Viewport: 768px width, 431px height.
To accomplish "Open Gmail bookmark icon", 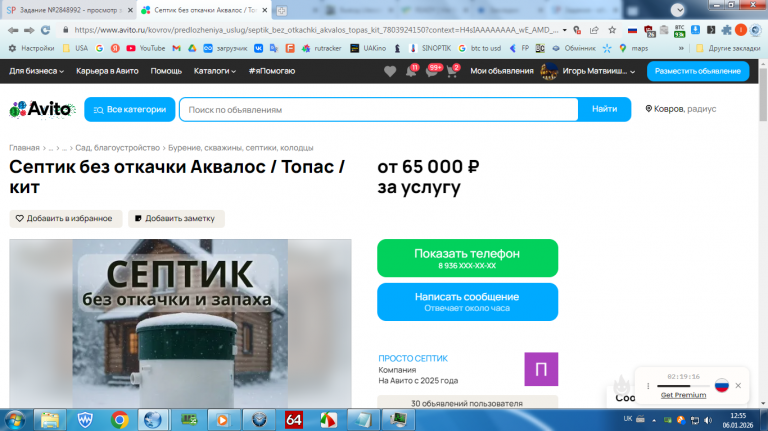I will tap(176, 48).
